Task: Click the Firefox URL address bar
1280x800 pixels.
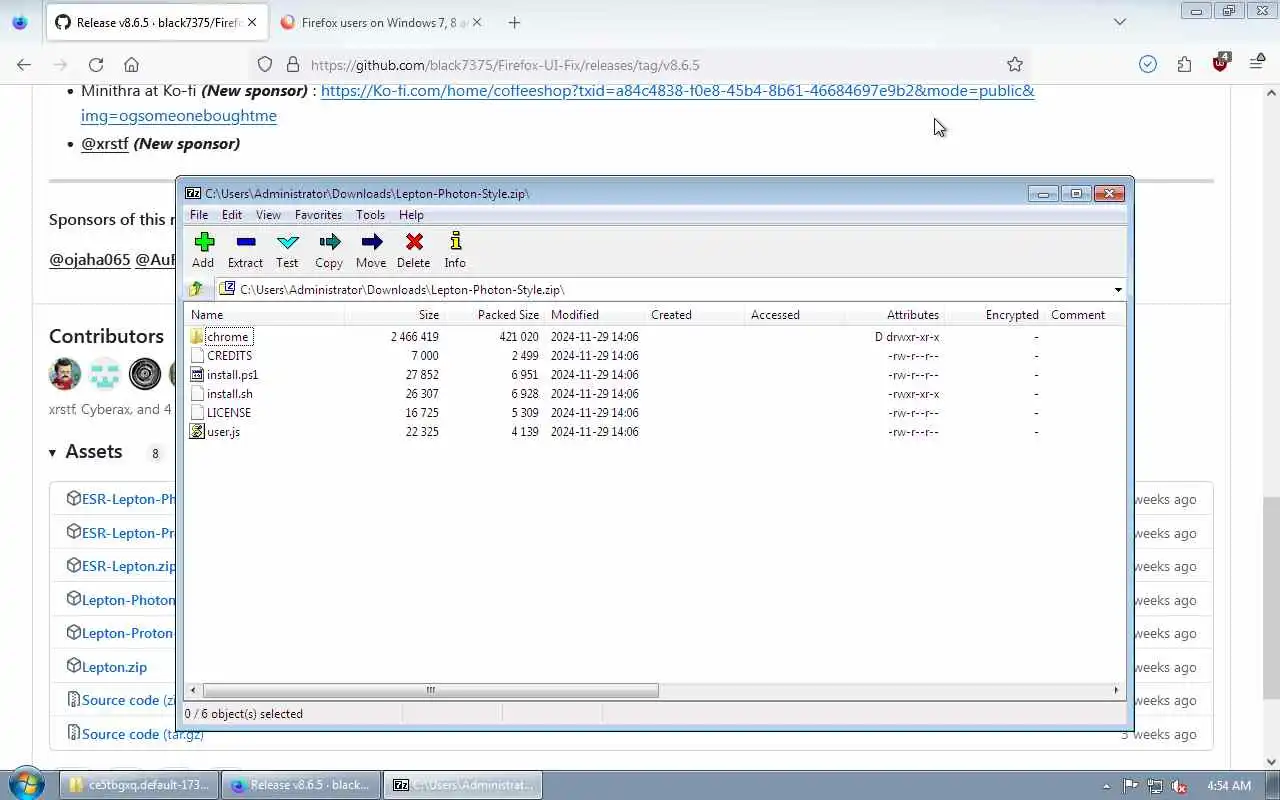Action: click(640, 65)
